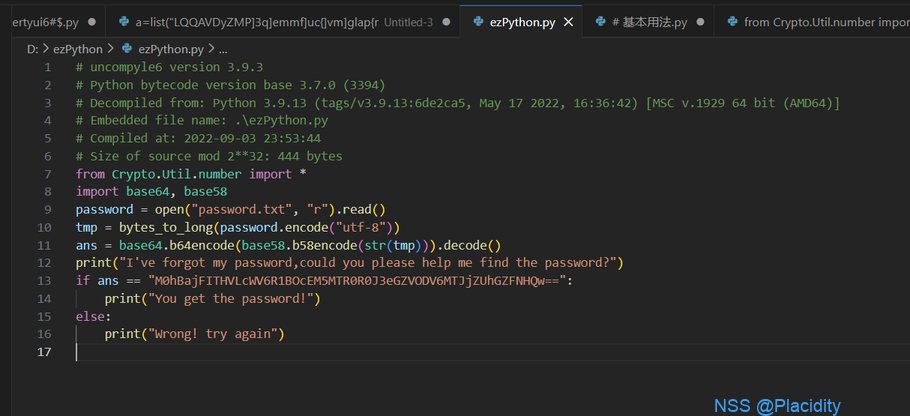Click the 'tmp = bytes_to_long' line

pyautogui.click(x=238, y=227)
